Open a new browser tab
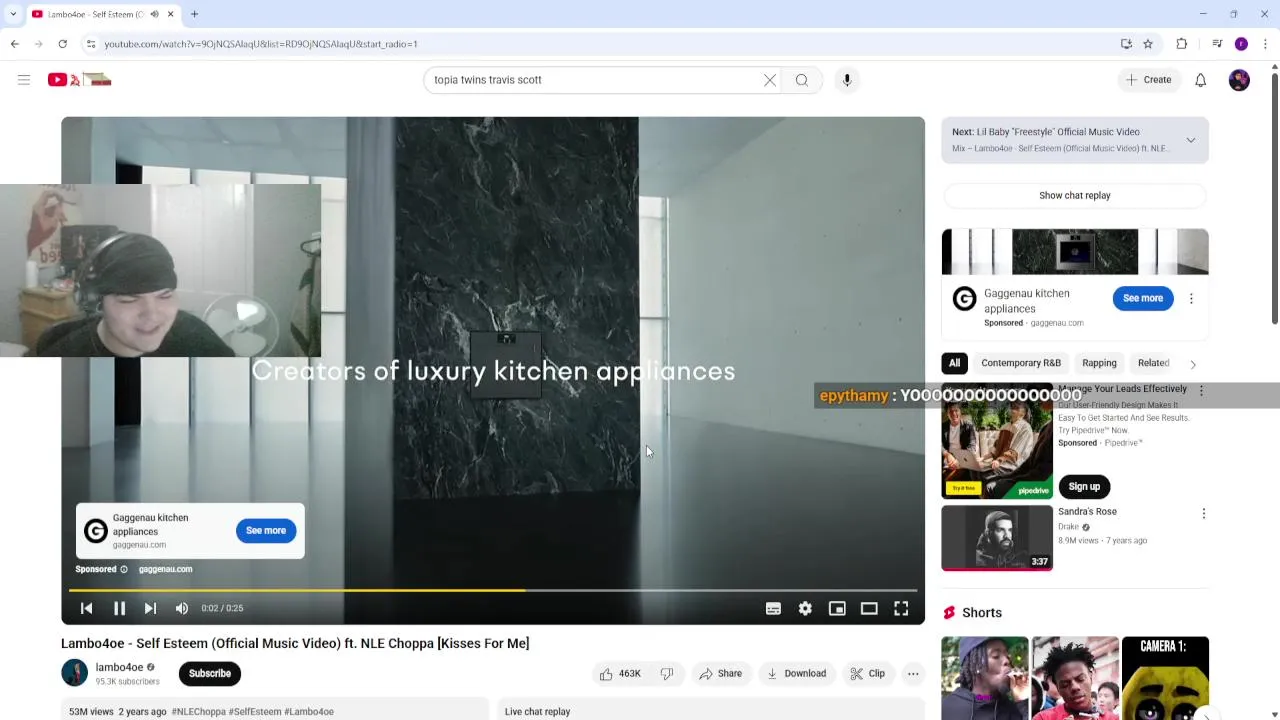 pyautogui.click(x=194, y=14)
